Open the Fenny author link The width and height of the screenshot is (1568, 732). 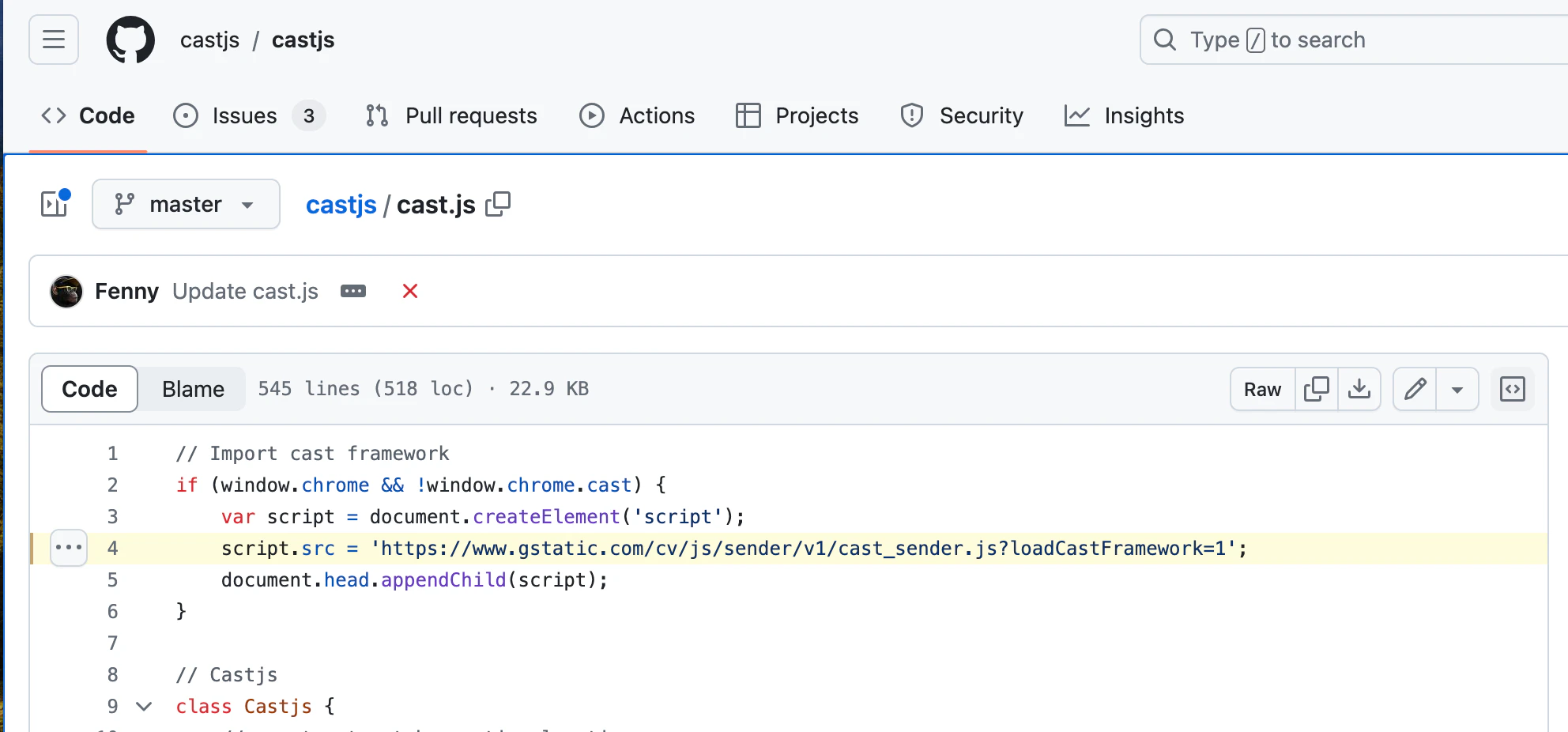126,291
